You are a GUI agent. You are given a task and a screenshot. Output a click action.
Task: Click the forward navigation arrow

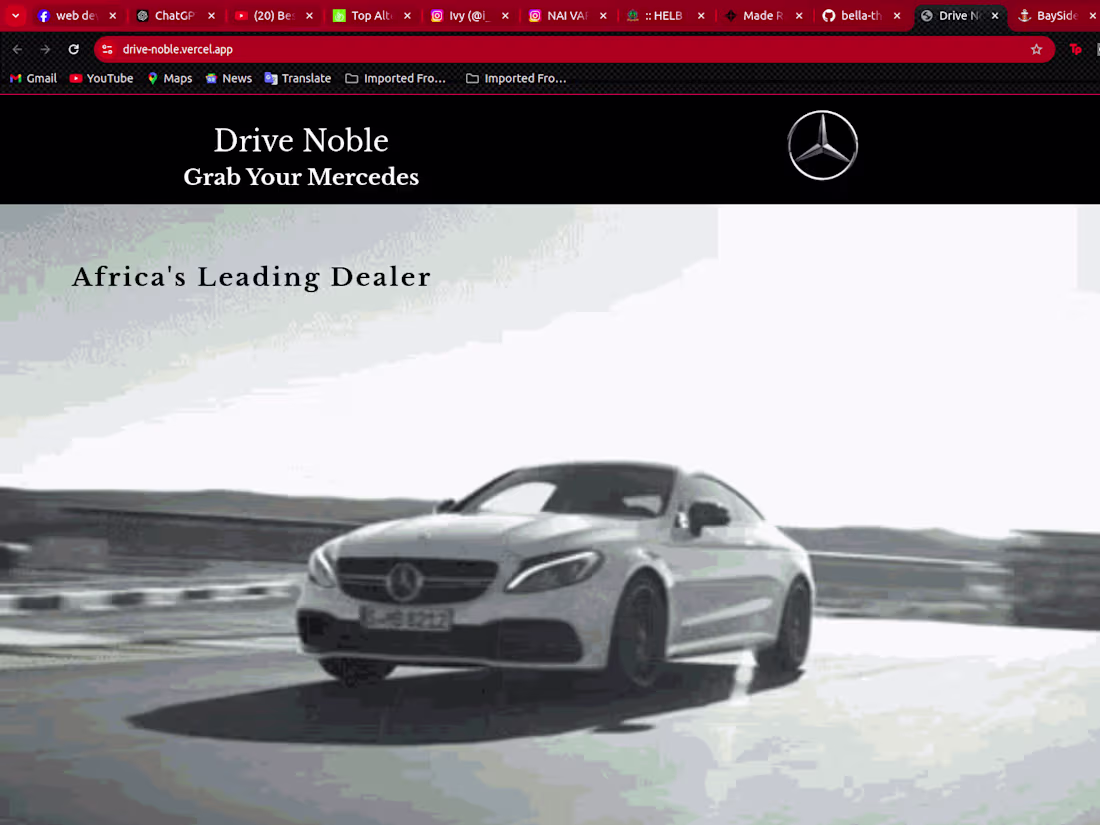pos(45,48)
